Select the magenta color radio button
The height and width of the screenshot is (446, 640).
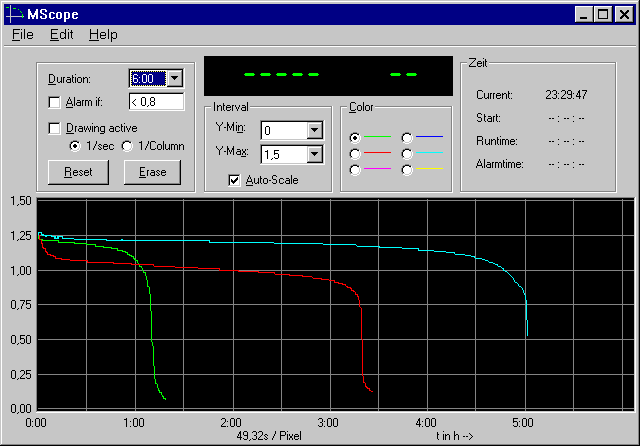[355, 170]
